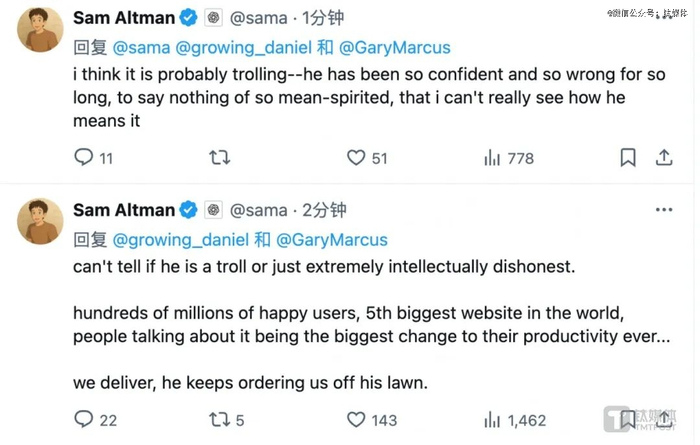Open view analytics showing 778 views
The width and height of the screenshot is (700, 445).
point(493,158)
